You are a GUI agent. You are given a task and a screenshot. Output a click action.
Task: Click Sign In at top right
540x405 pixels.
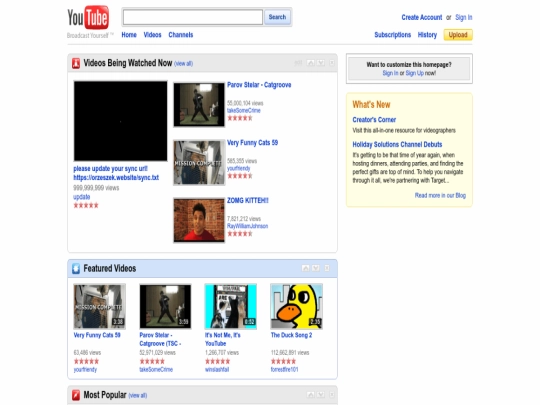[x=464, y=17]
